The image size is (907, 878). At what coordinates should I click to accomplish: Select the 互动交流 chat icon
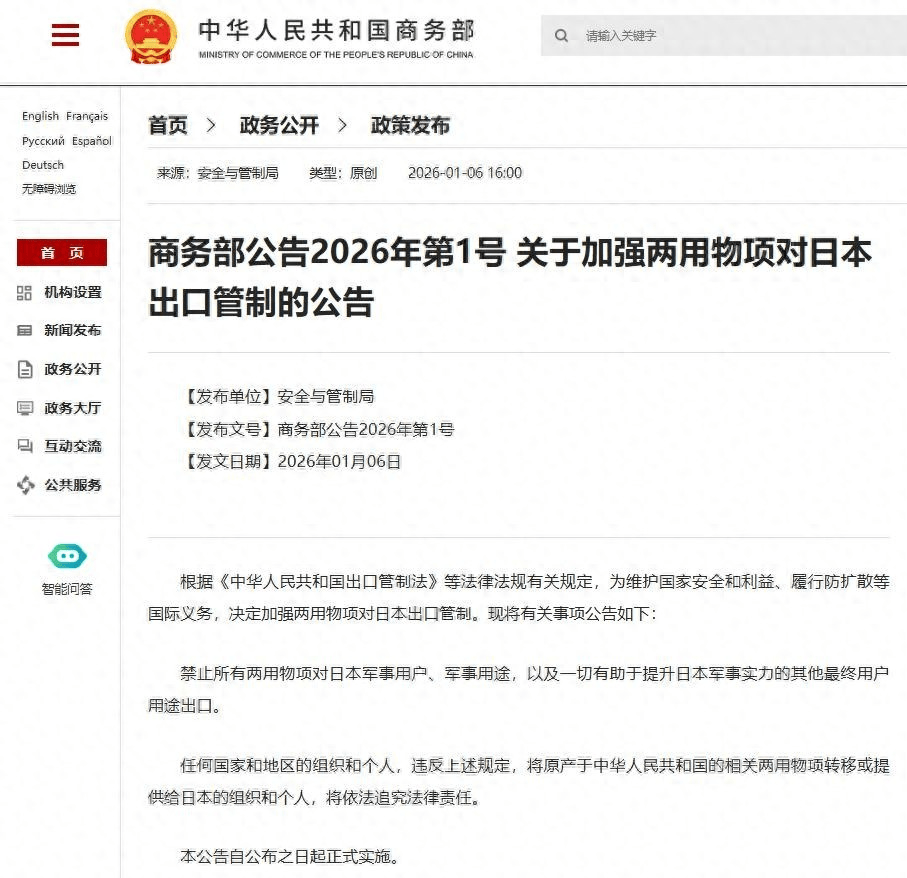click(x=24, y=446)
